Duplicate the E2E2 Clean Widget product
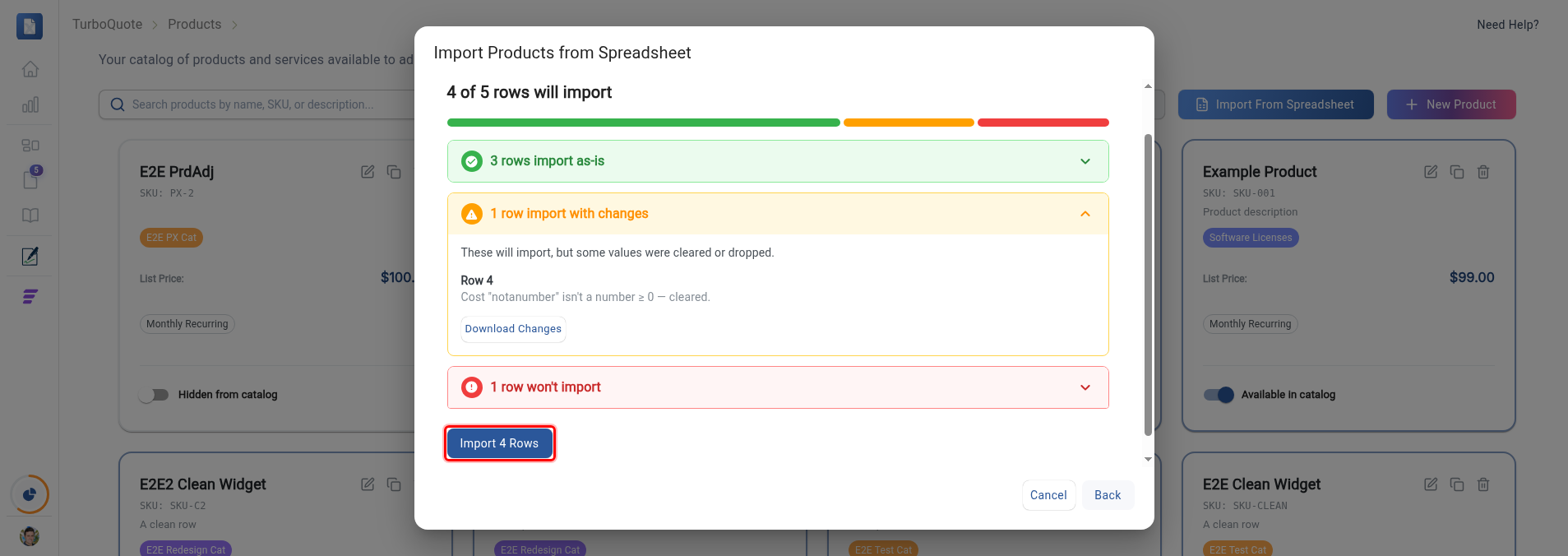This screenshot has width=1568, height=556. [394, 484]
